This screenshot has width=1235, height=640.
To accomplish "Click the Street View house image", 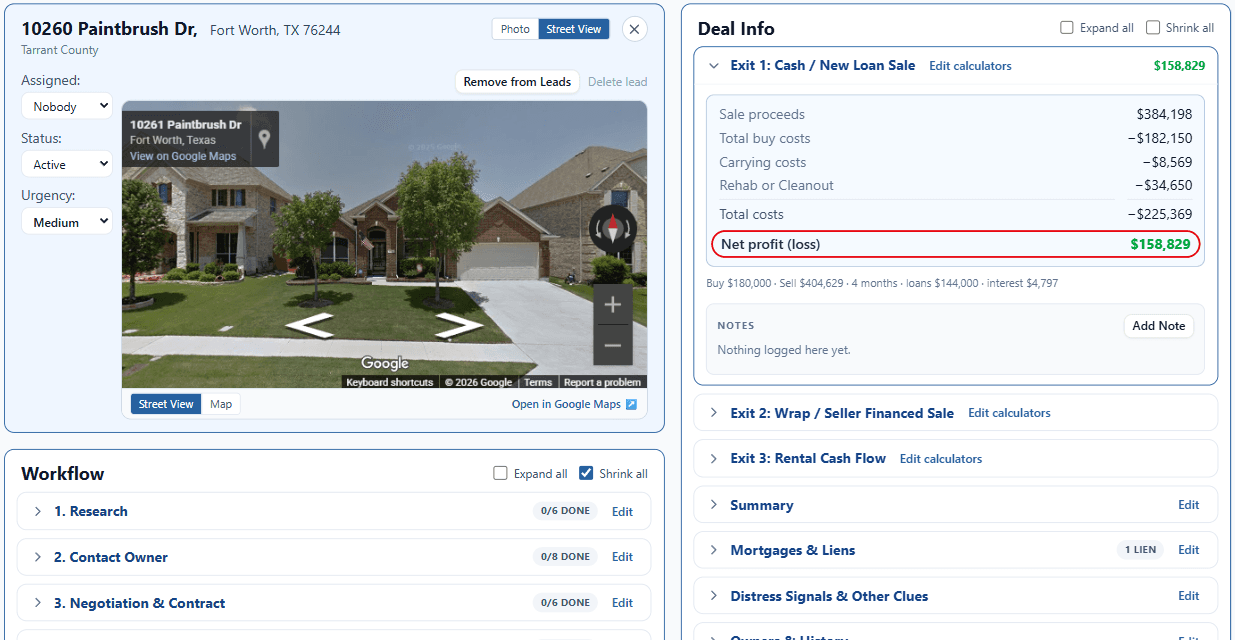I will 384,244.
